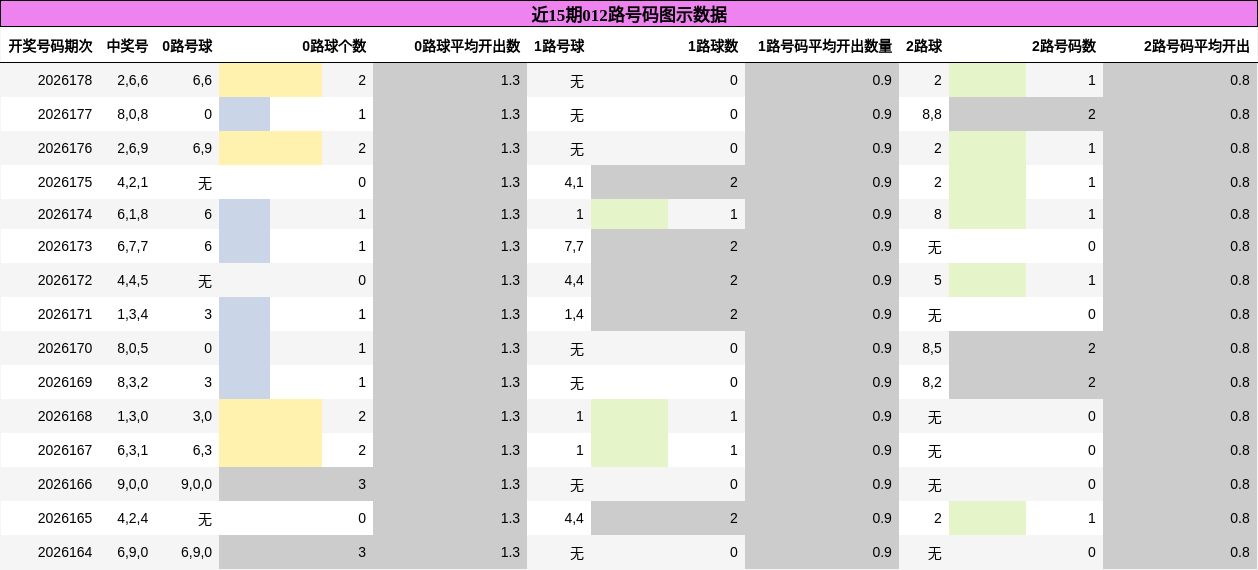Select the 0路球平均开出数 column header

467,46
